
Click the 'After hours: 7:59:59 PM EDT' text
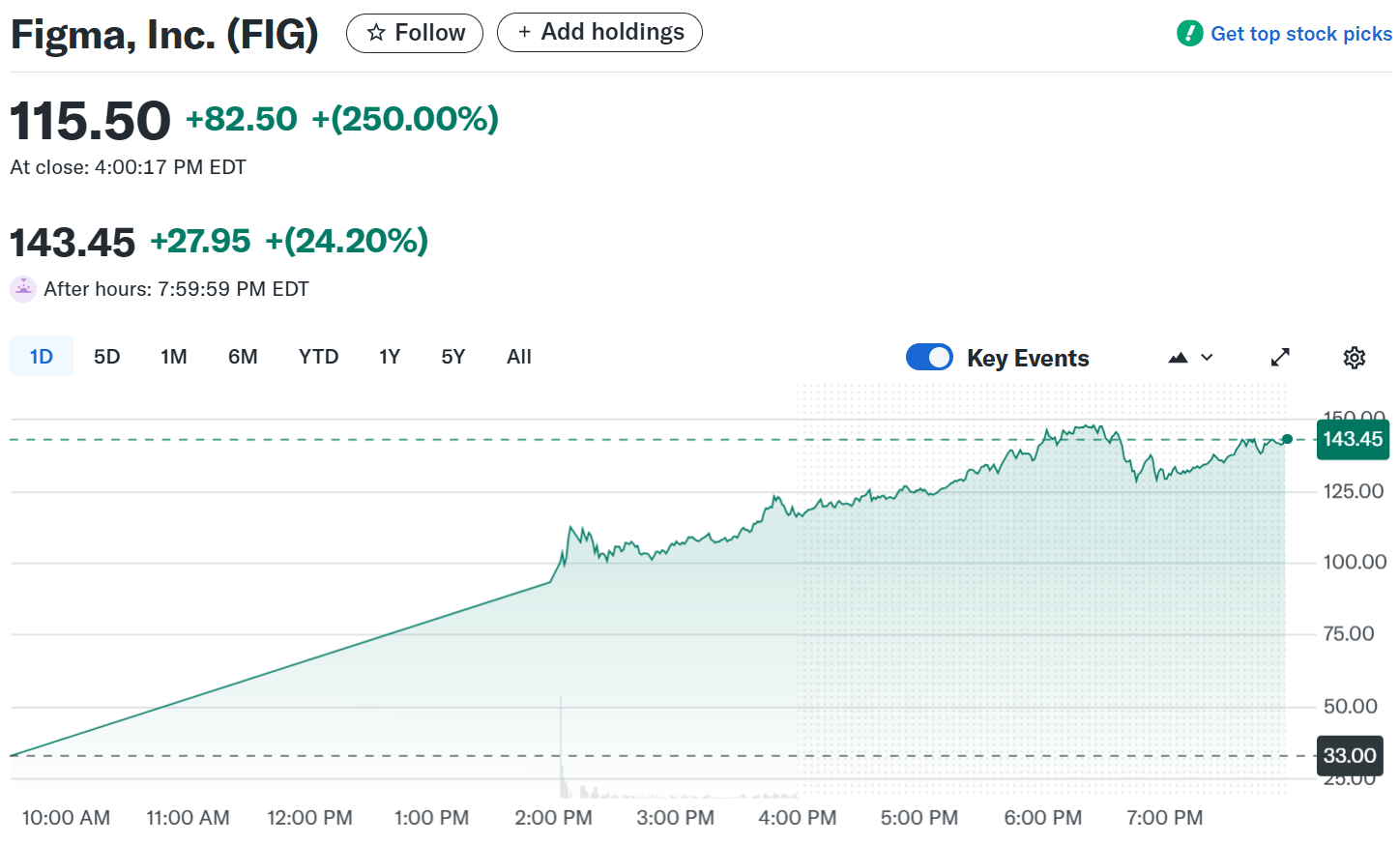[x=176, y=289]
